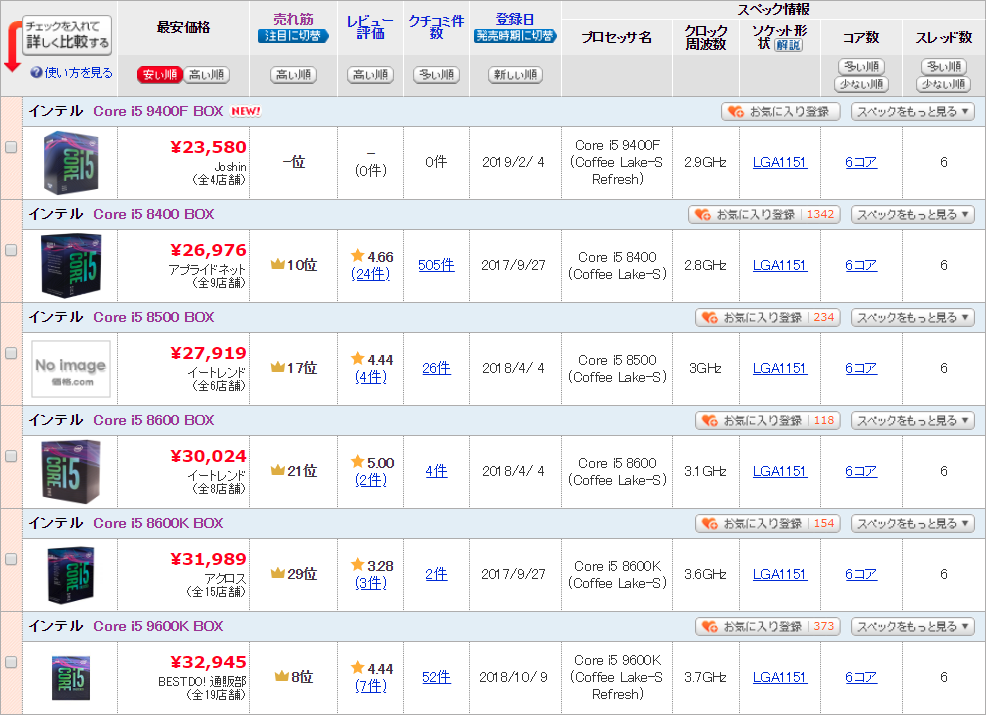Viewport: 986px width, 715px height.
Task: Open the Core i5 8500 BOX product link
Action: coord(153,318)
